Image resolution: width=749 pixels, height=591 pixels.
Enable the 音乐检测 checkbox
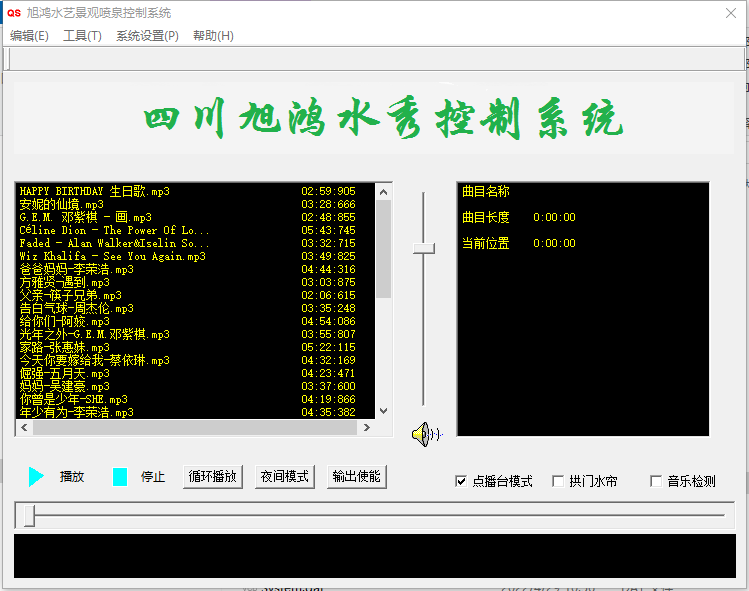[x=656, y=481]
